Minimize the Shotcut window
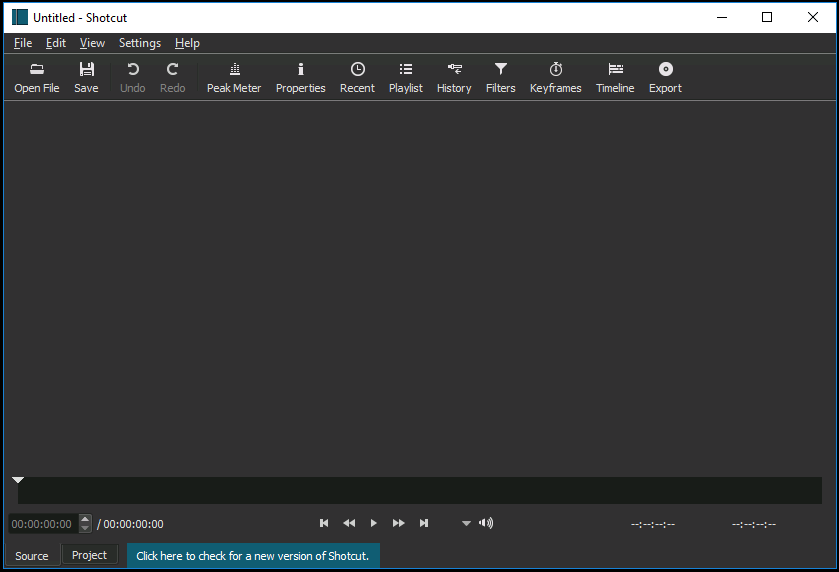This screenshot has width=839, height=572. 722,17
